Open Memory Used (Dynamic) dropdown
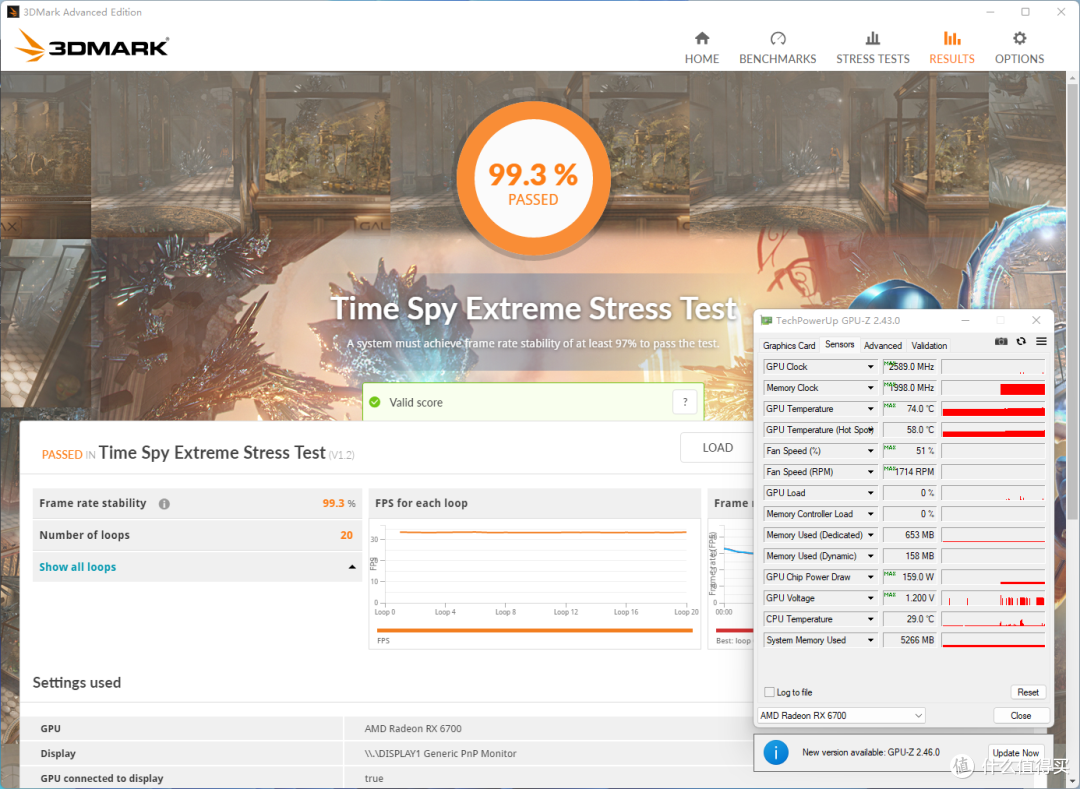 [871, 556]
